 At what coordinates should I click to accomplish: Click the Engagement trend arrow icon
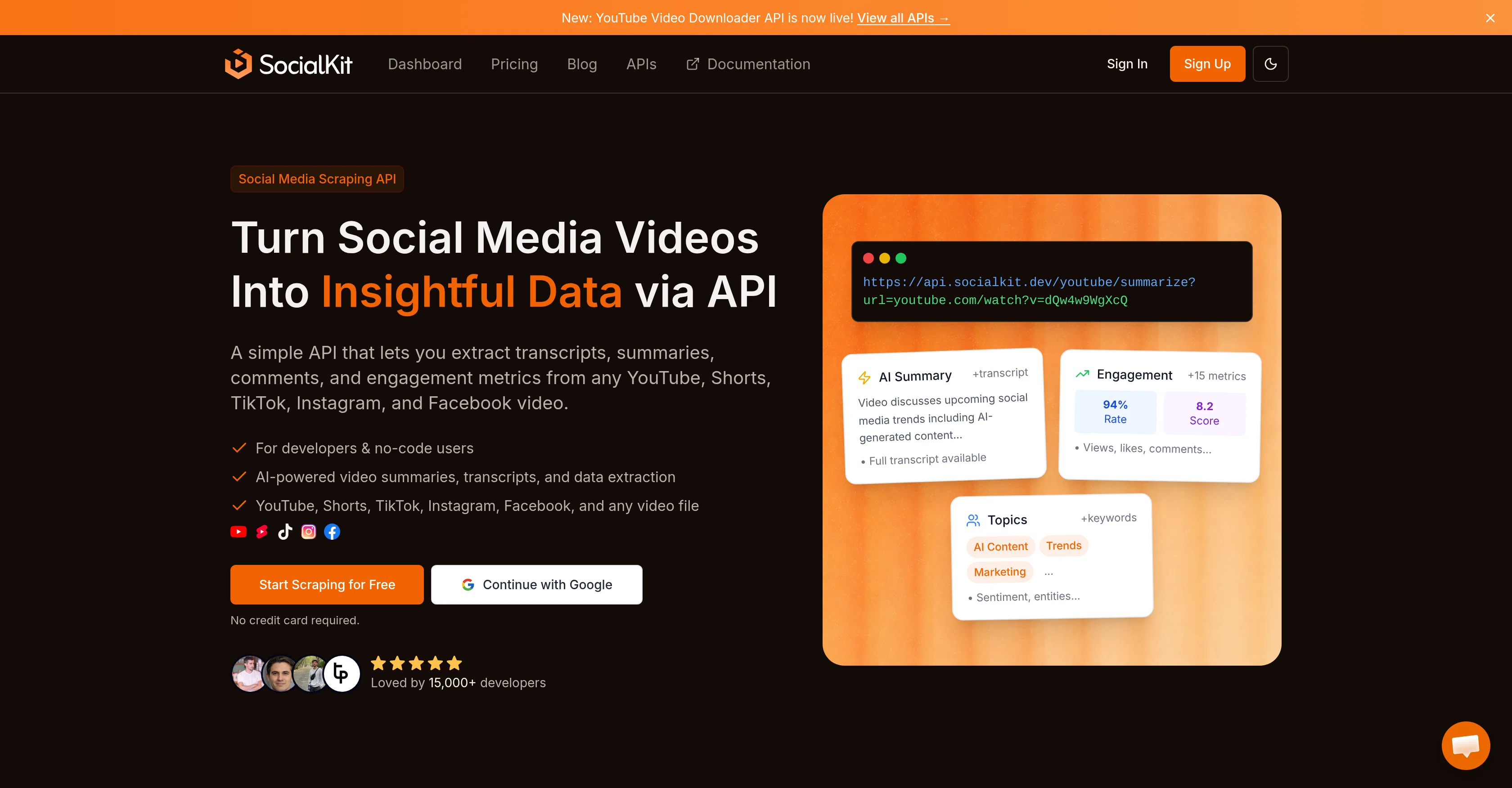pos(1082,374)
